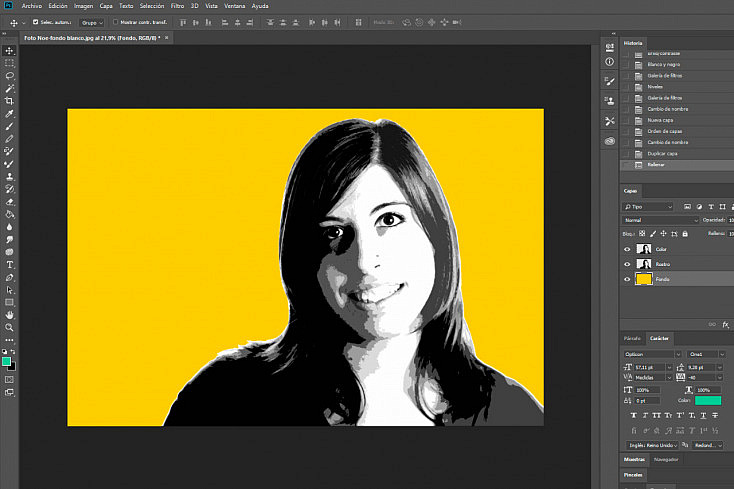
Task: Open the Info panel icon
Action: click(x=609, y=62)
